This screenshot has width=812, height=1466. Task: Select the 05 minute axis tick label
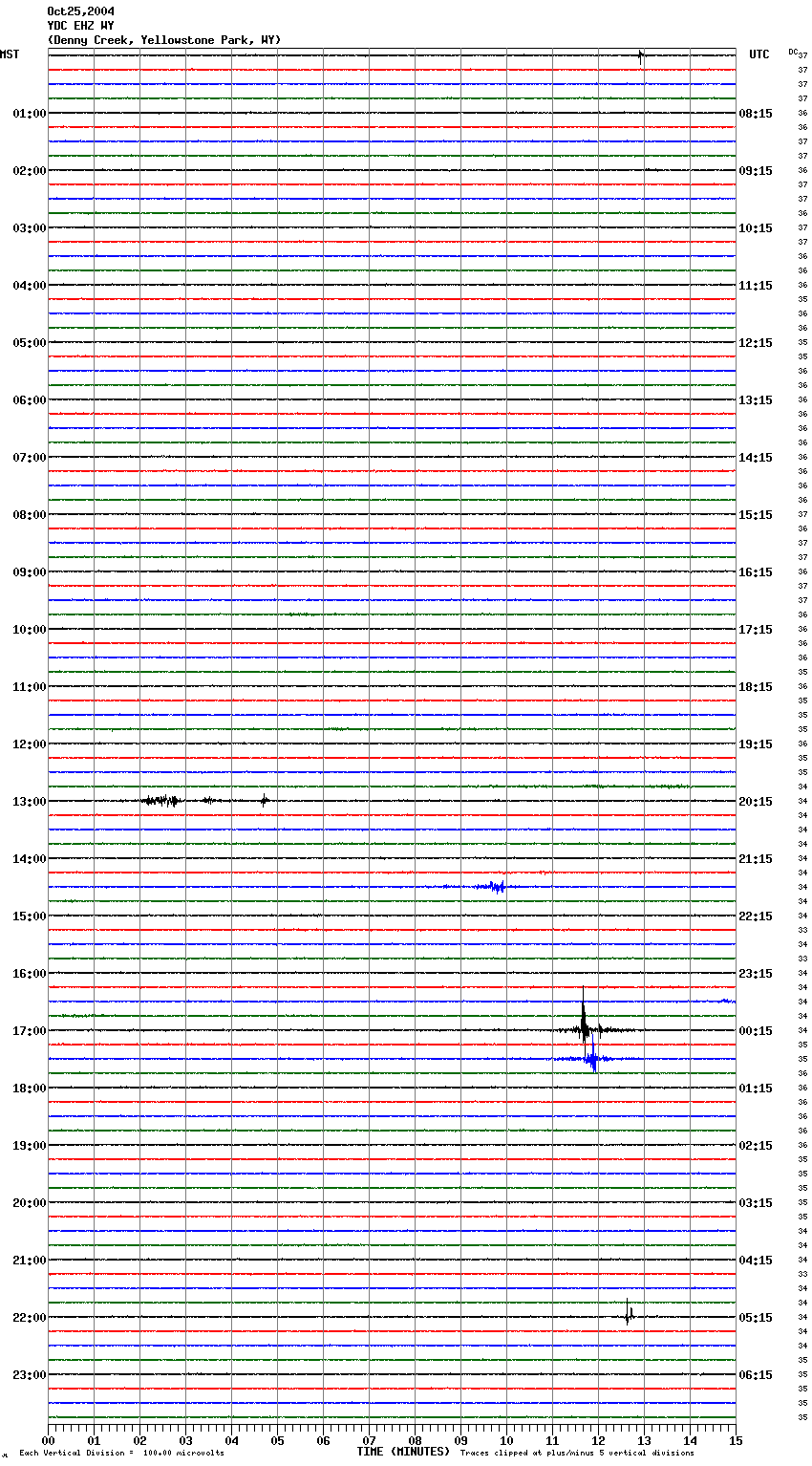[278, 1440]
